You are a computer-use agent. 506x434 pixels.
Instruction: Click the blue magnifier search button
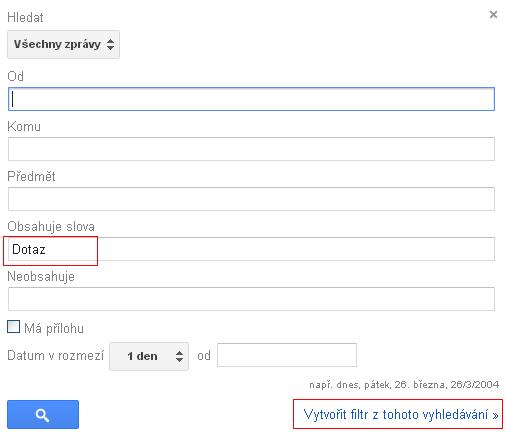click(43, 414)
